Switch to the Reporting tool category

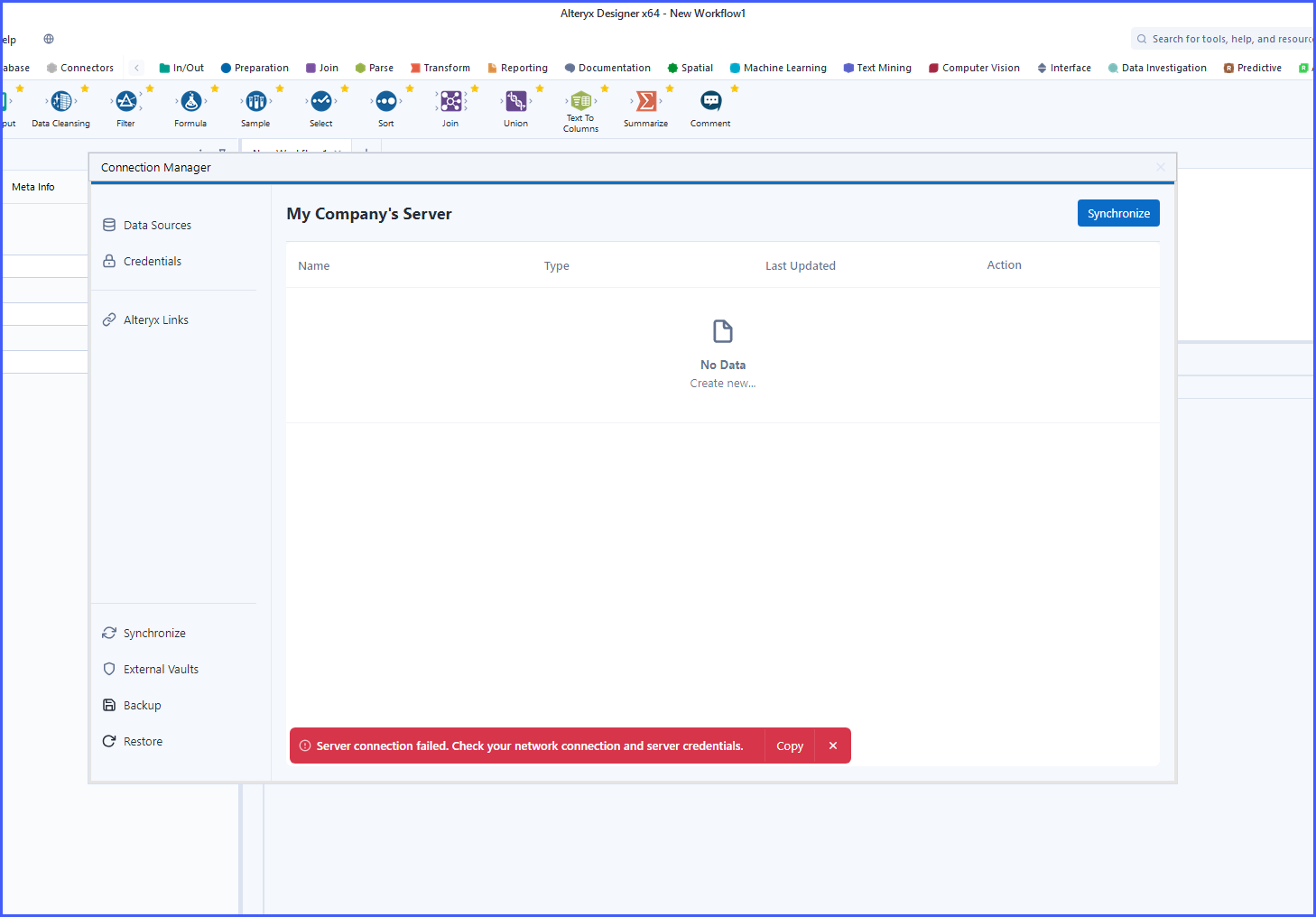[x=518, y=68]
